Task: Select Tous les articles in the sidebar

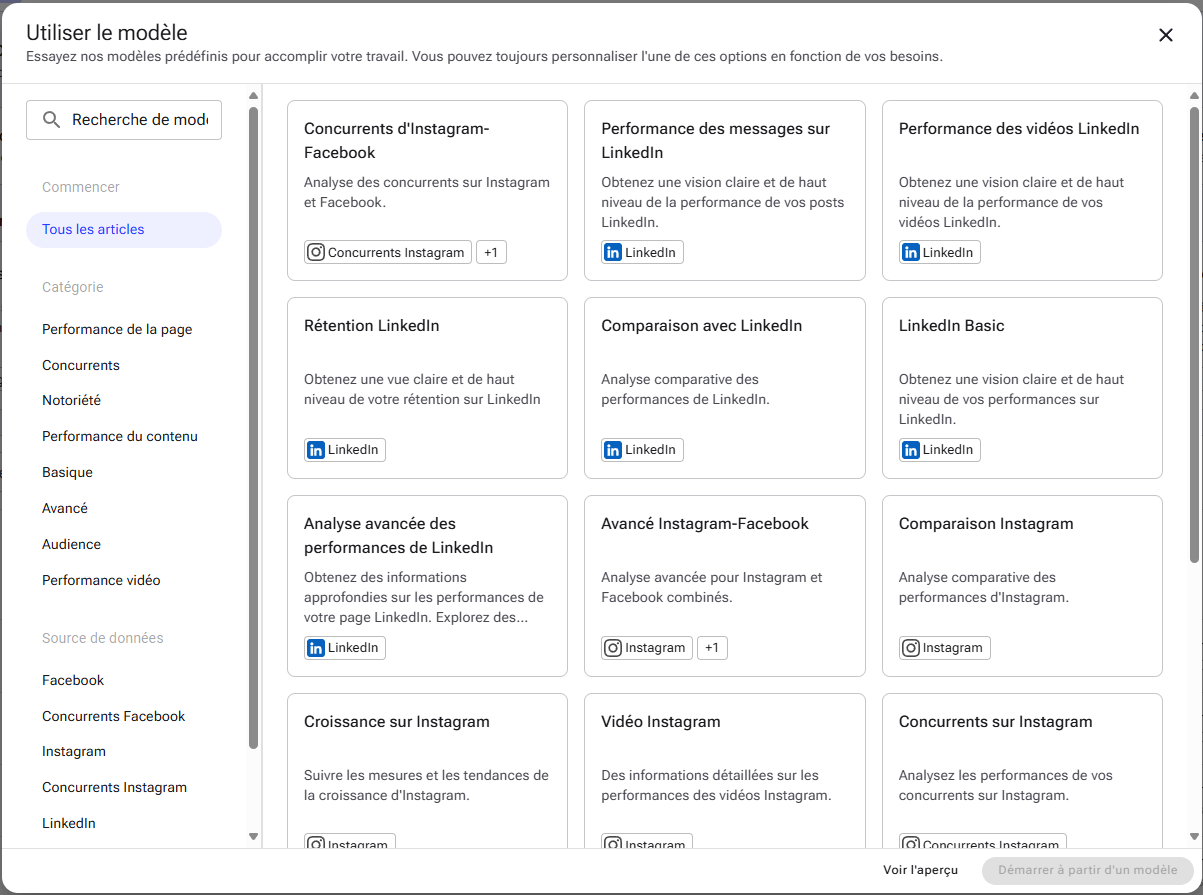Action: click(124, 230)
